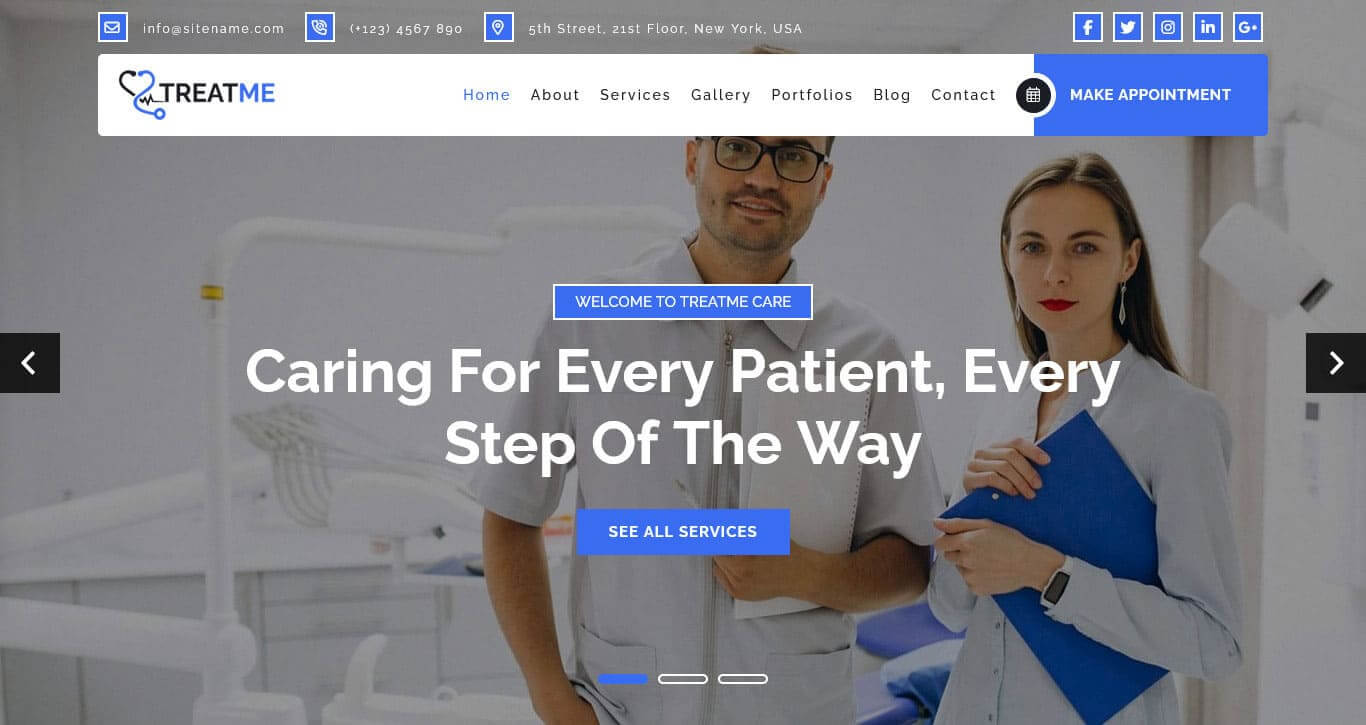
Task: Select the first active slider indicator
Action: click(623, 679)
